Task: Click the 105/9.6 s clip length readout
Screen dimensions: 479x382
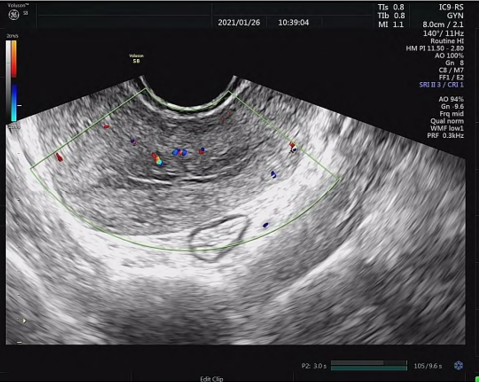Action: pos(428,366)
